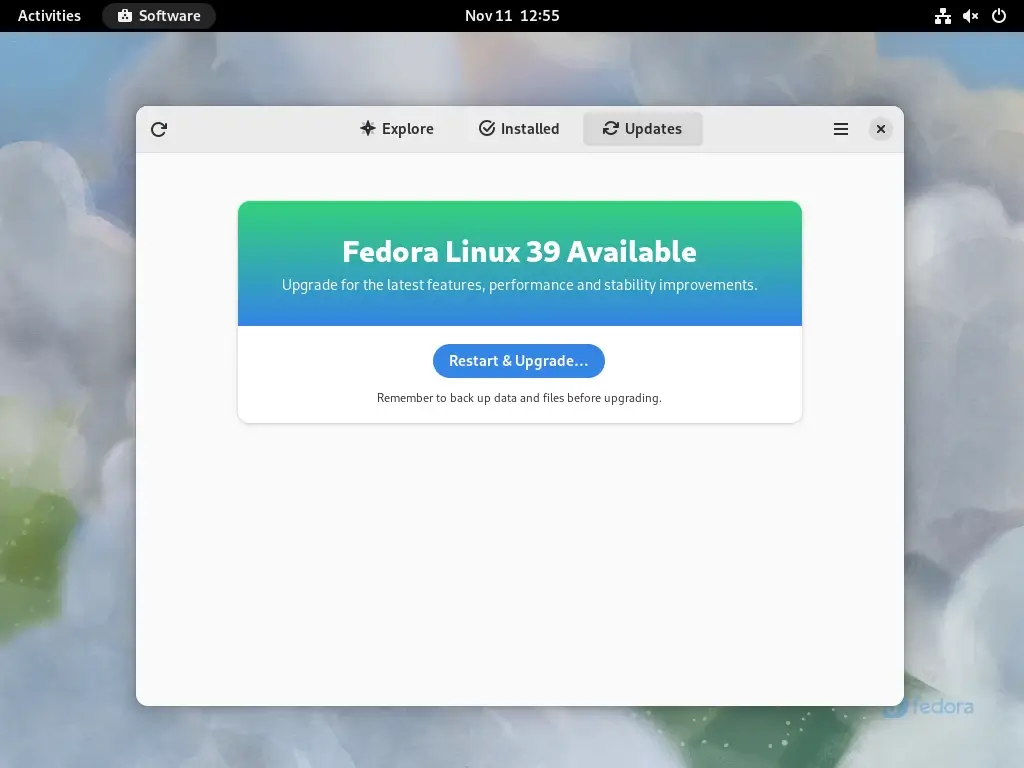Switch to the Explore tab
This screenshot has width=1024, height=768.
coord(397,129)
